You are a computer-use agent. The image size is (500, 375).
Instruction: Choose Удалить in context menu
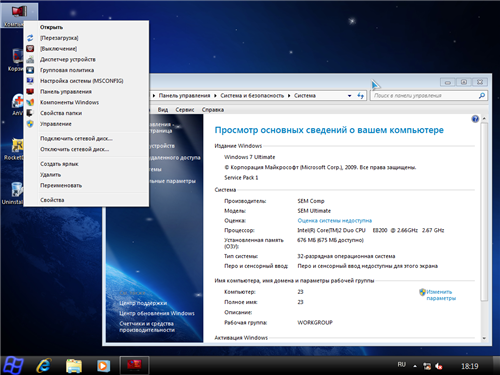point(50,175)
